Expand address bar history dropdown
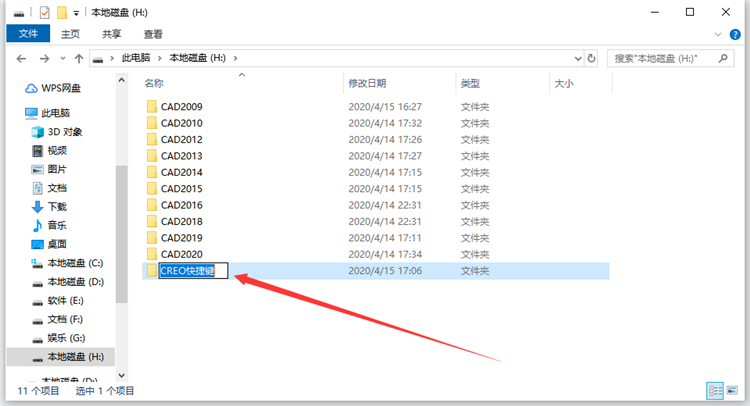Screen dimensions: 750x406 (x=578, y=58)
